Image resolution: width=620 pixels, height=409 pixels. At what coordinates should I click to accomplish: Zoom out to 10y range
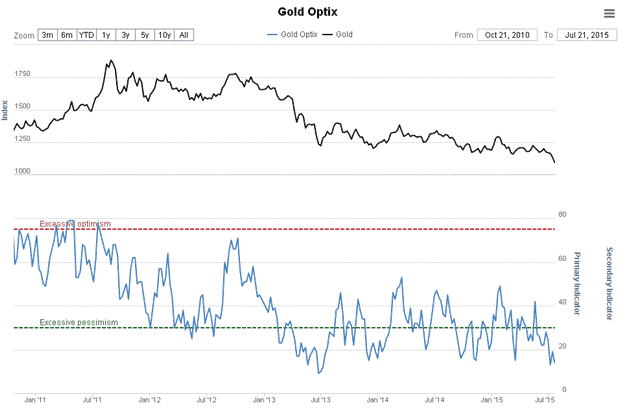pos(165,35)
